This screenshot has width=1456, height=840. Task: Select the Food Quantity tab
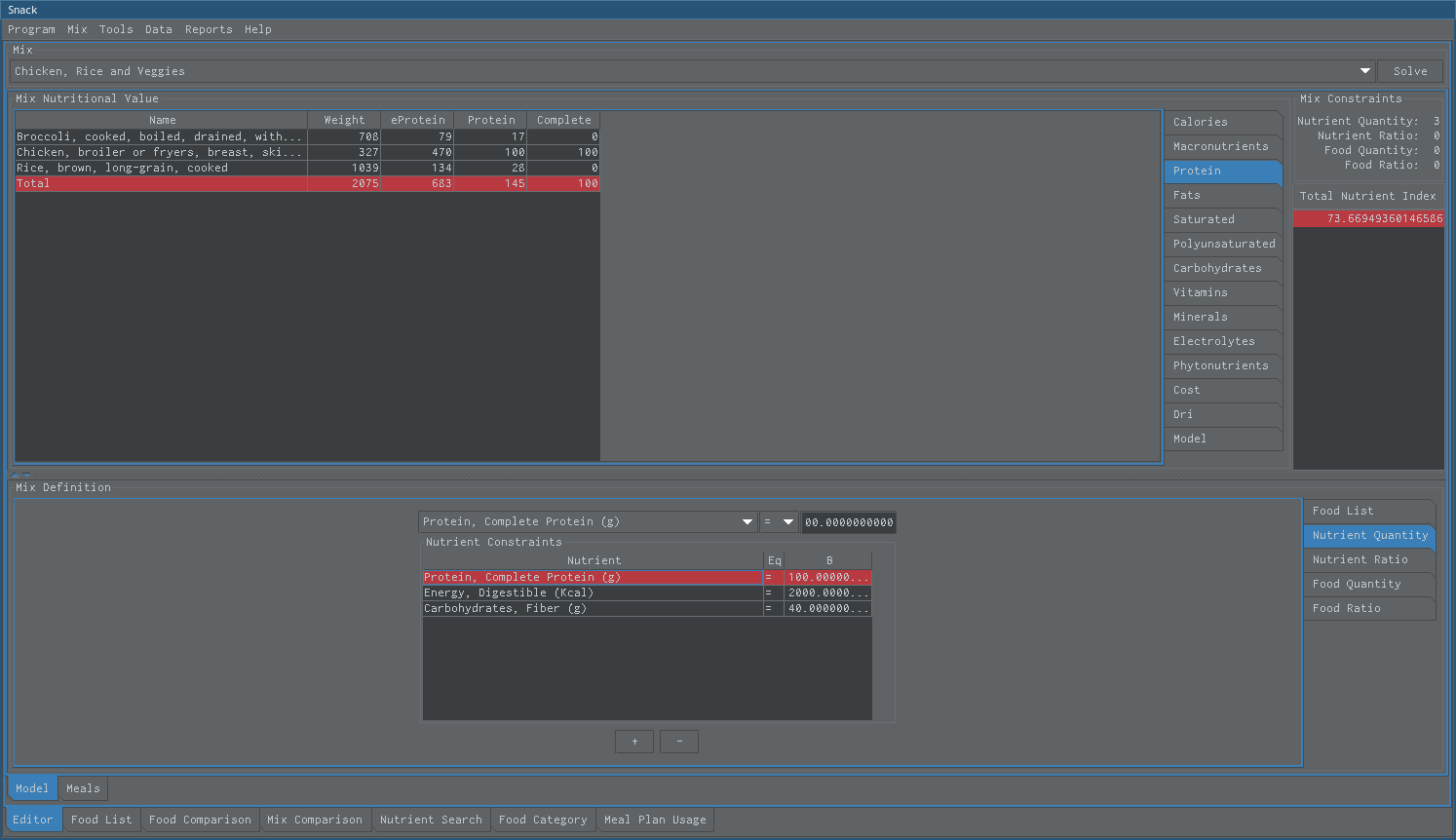point(1369,584)
